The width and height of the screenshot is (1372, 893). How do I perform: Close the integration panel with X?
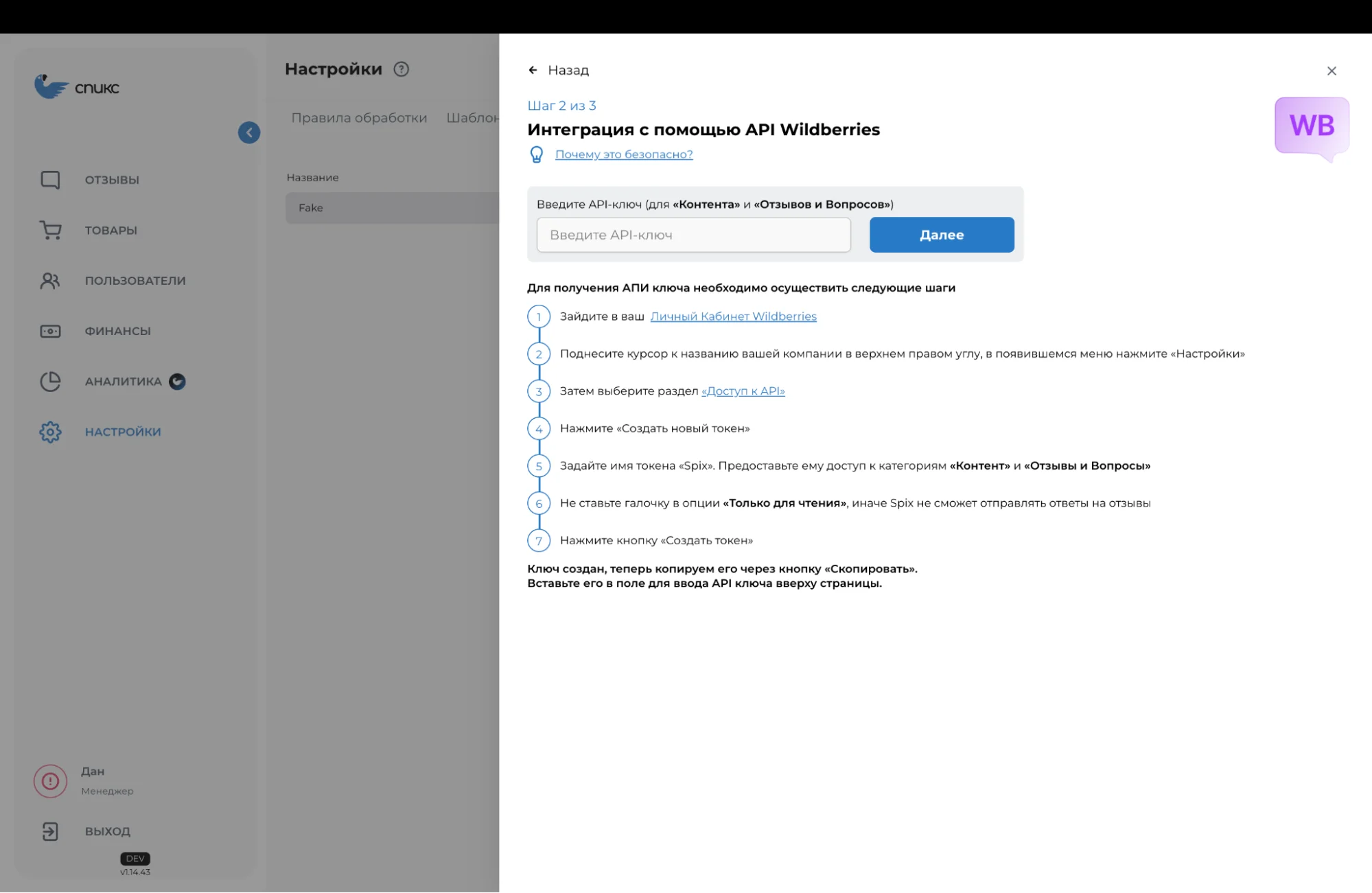coord(1332,71)
